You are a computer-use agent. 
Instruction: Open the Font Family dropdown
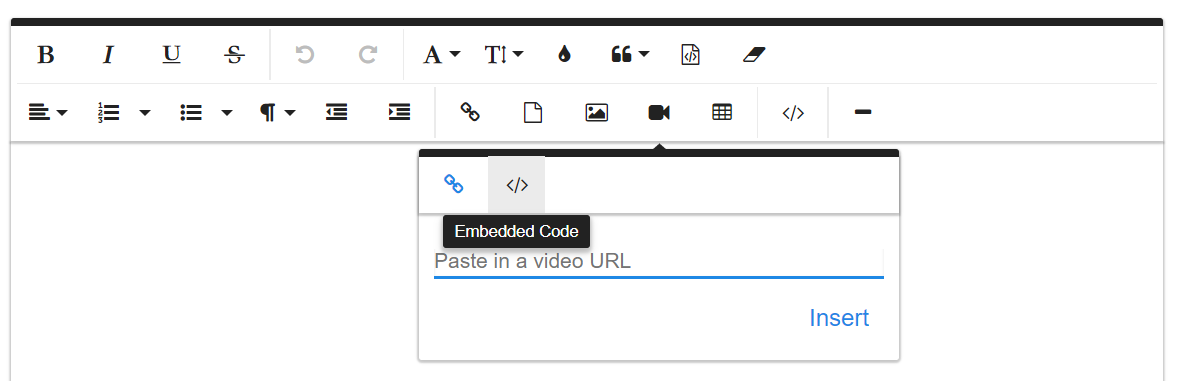441,55
